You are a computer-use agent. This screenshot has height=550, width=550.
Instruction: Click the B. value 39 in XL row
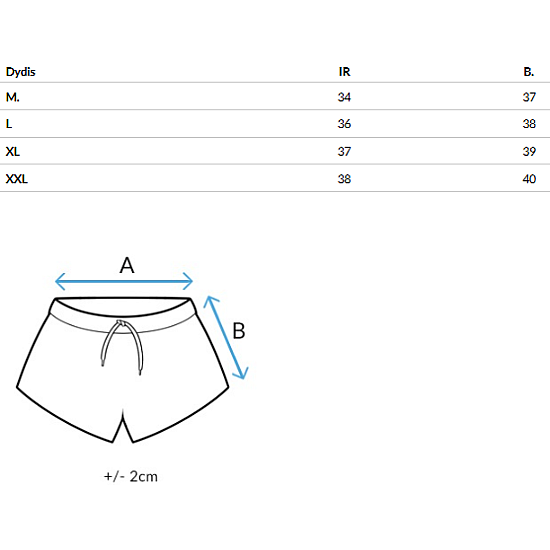(529, 152)
